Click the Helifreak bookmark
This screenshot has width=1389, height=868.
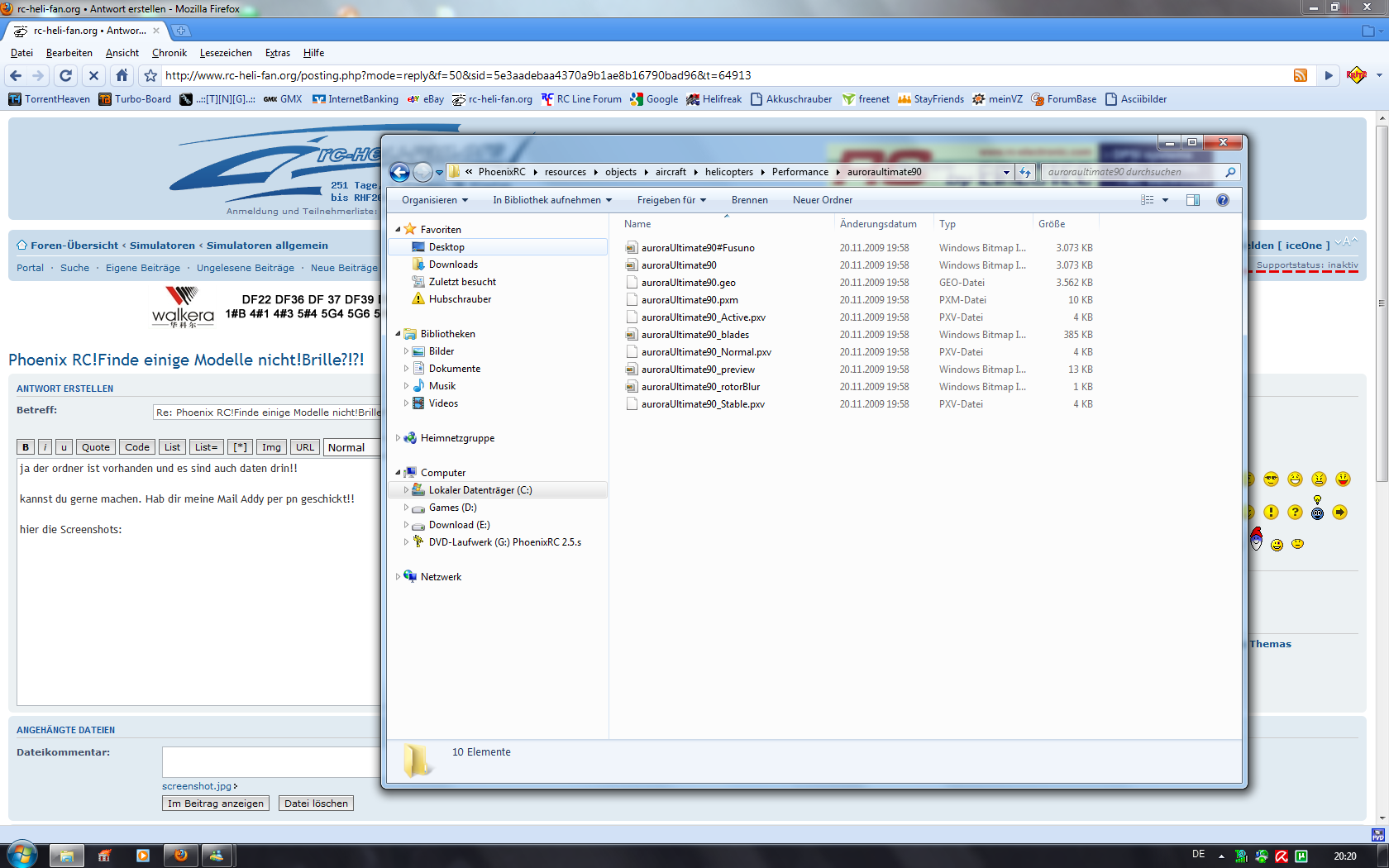coord(714,99)
